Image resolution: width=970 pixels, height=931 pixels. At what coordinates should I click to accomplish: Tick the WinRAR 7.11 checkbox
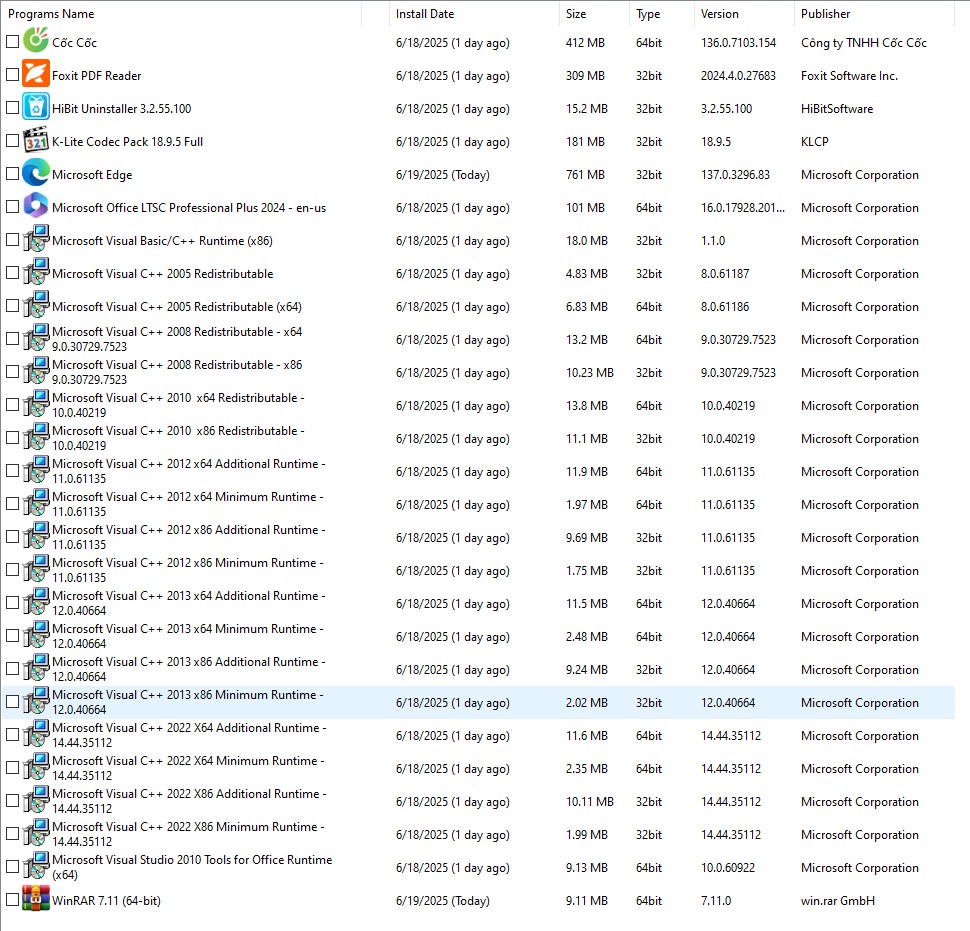[12, 899]
